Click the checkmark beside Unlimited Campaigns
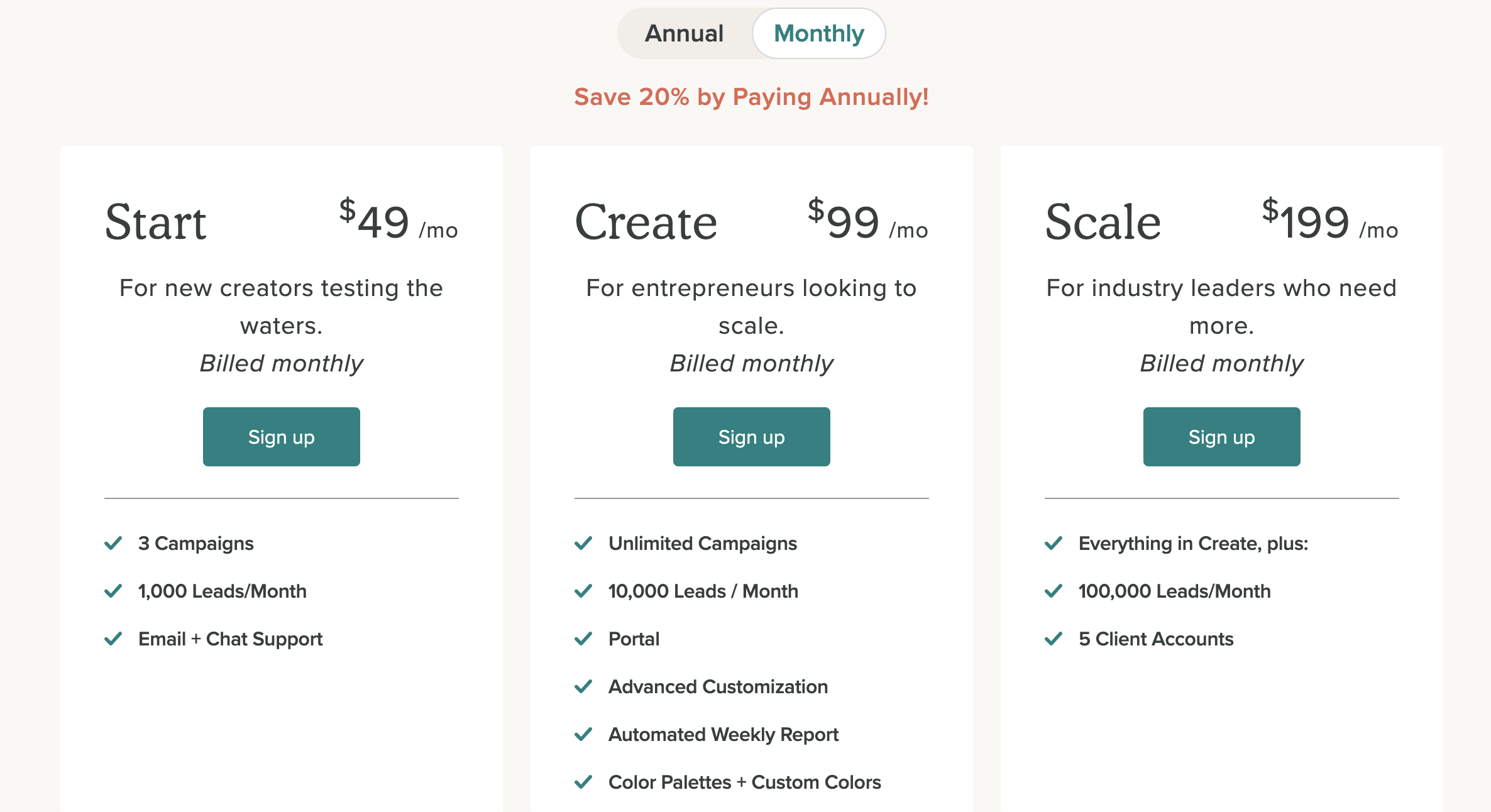The height and width of the screenshot is (812, 1491). [x=583, y=543]
